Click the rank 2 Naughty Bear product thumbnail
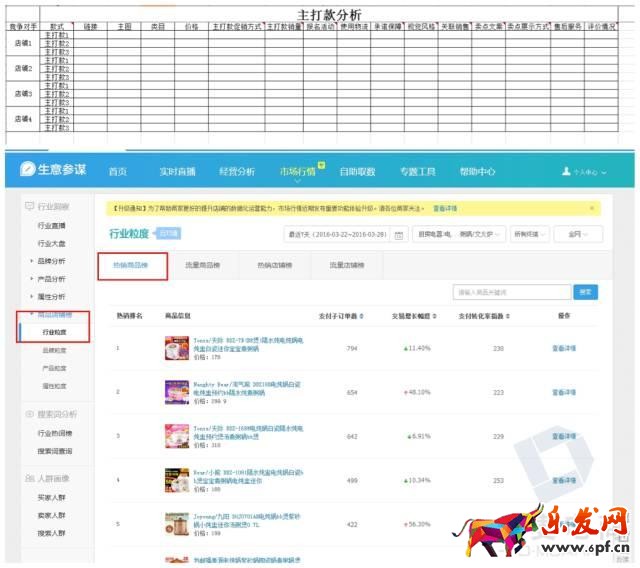Image resolution: width=640 pixels, height=568 pixels. [x=176, y=392]
